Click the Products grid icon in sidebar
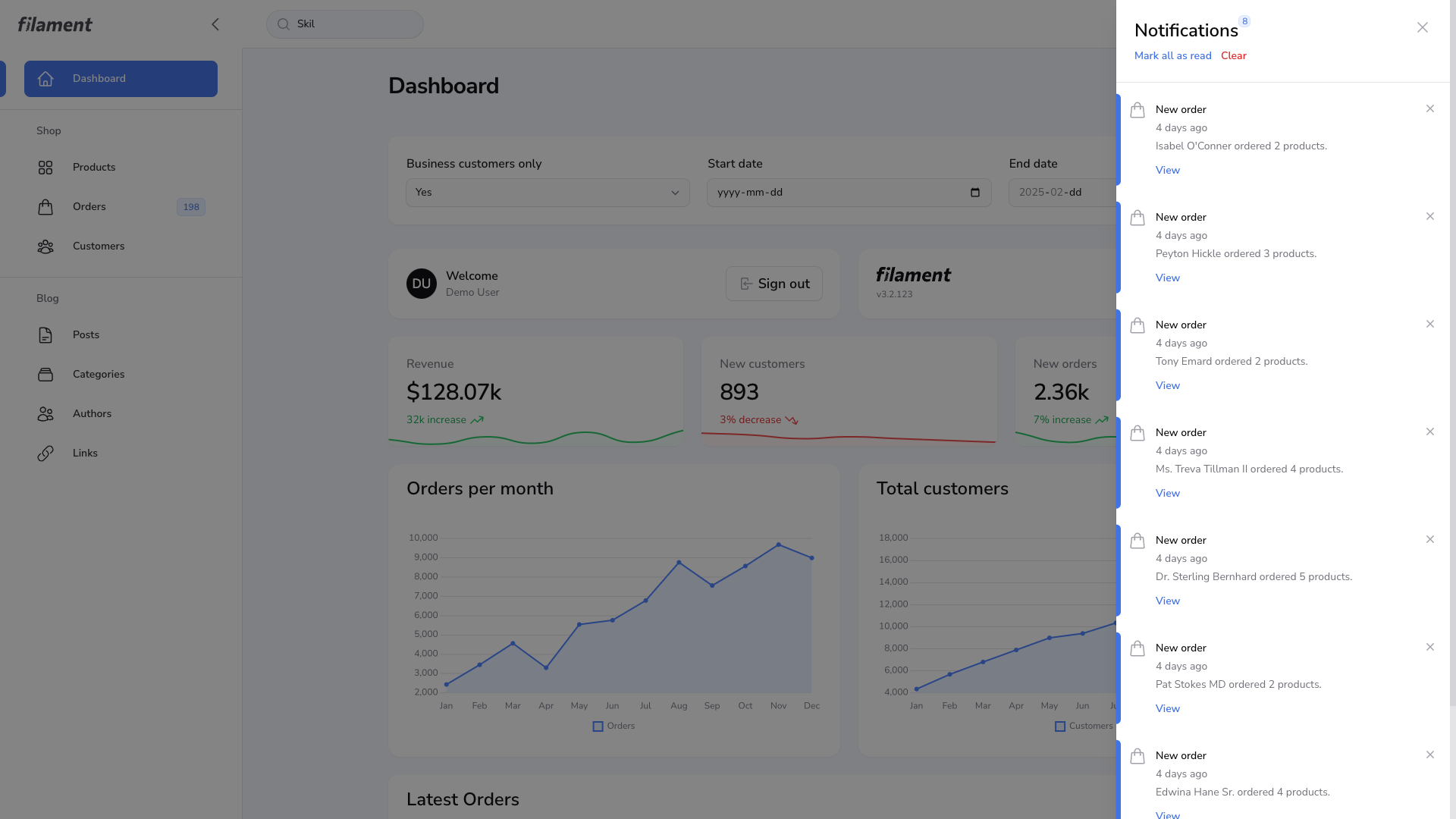Screen dimensions: 1456x819 pyautogui.click(x=45, y=168)
